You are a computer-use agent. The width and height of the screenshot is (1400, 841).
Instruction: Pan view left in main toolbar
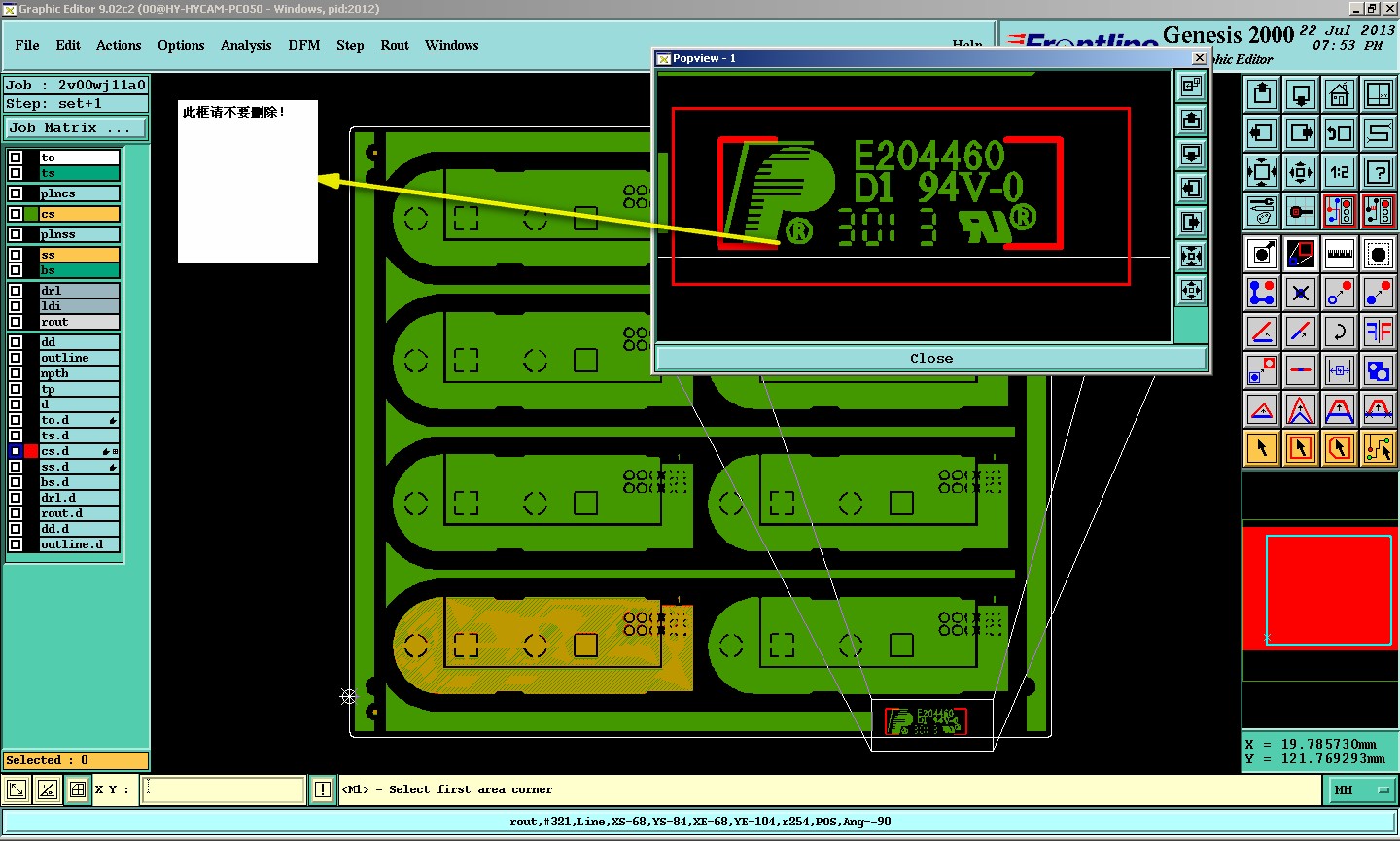click(x=1262, y=133)
